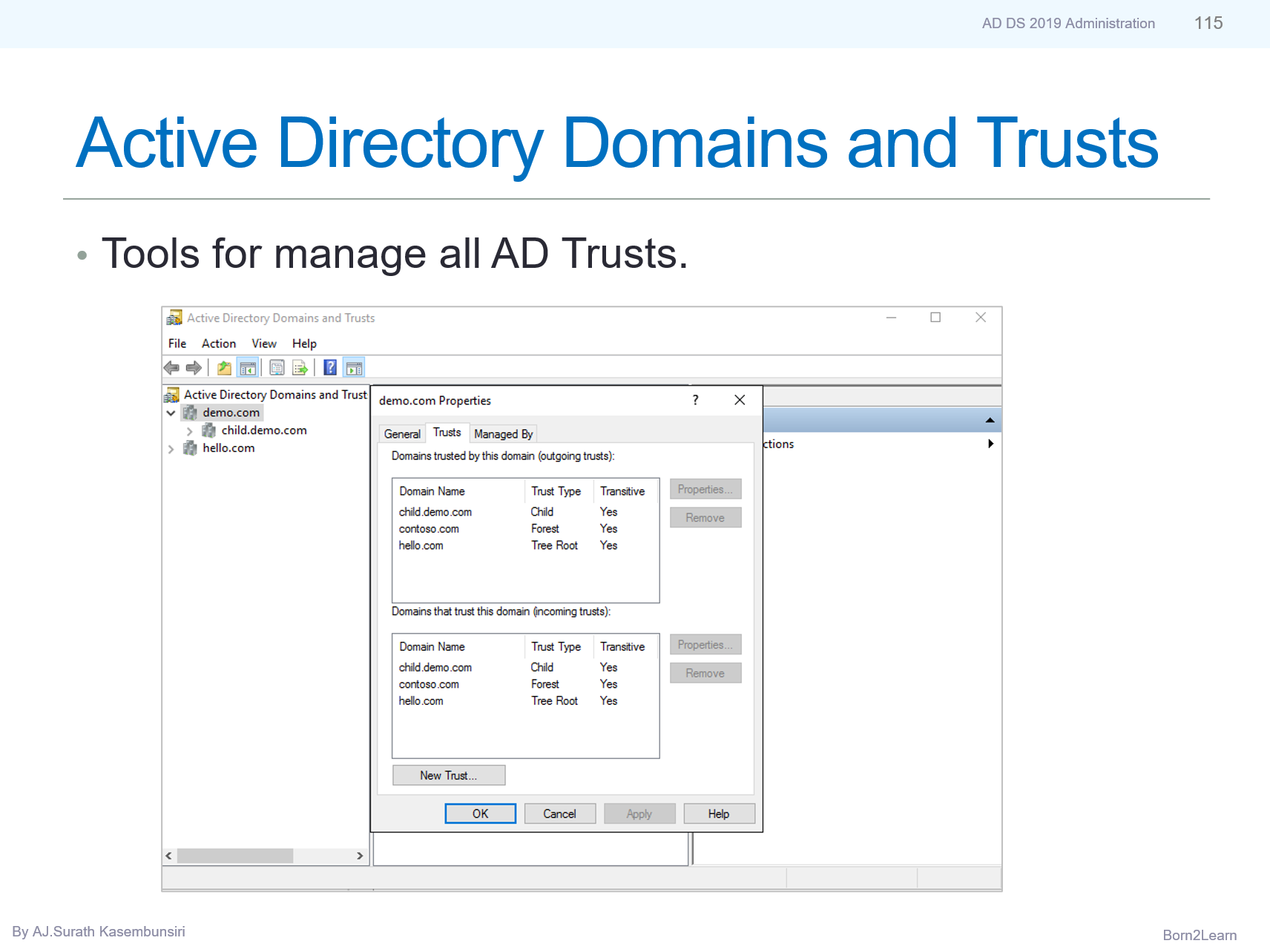Expand the hello.com domain node

coord(171,448)
